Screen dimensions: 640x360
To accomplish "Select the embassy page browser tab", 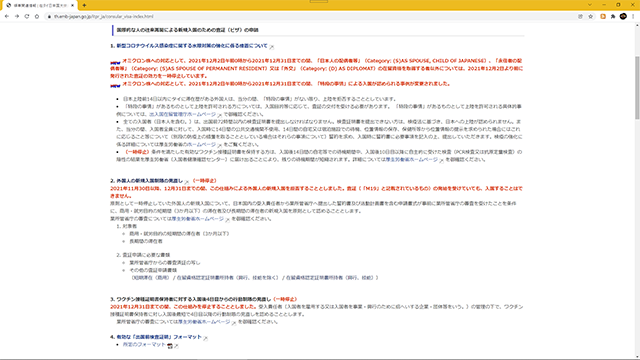I will tap(40, 5).
